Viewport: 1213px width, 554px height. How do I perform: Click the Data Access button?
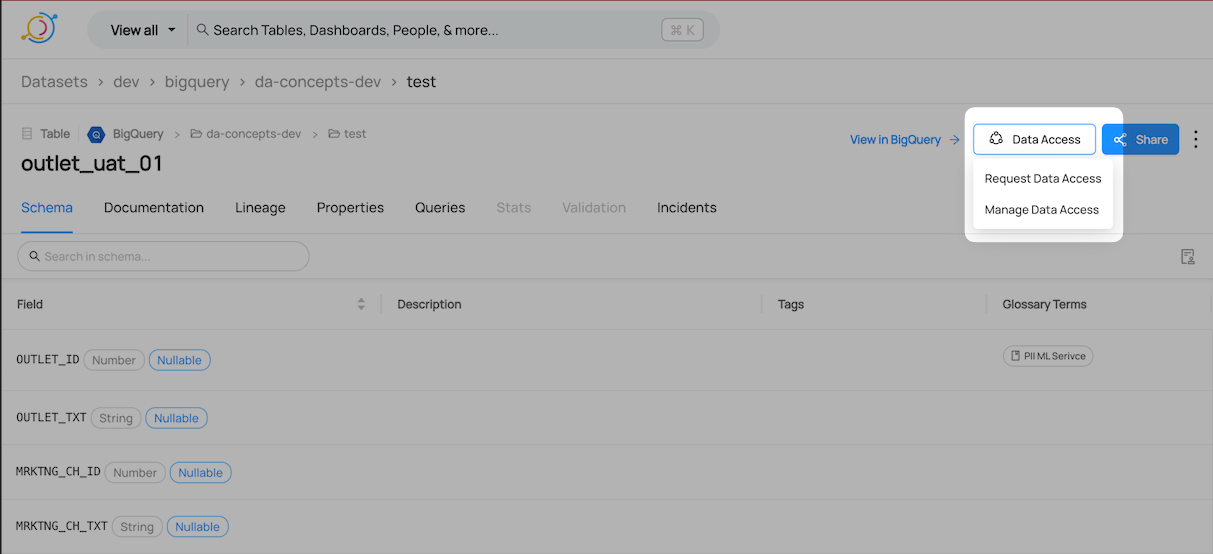[x=1034, y=139]
